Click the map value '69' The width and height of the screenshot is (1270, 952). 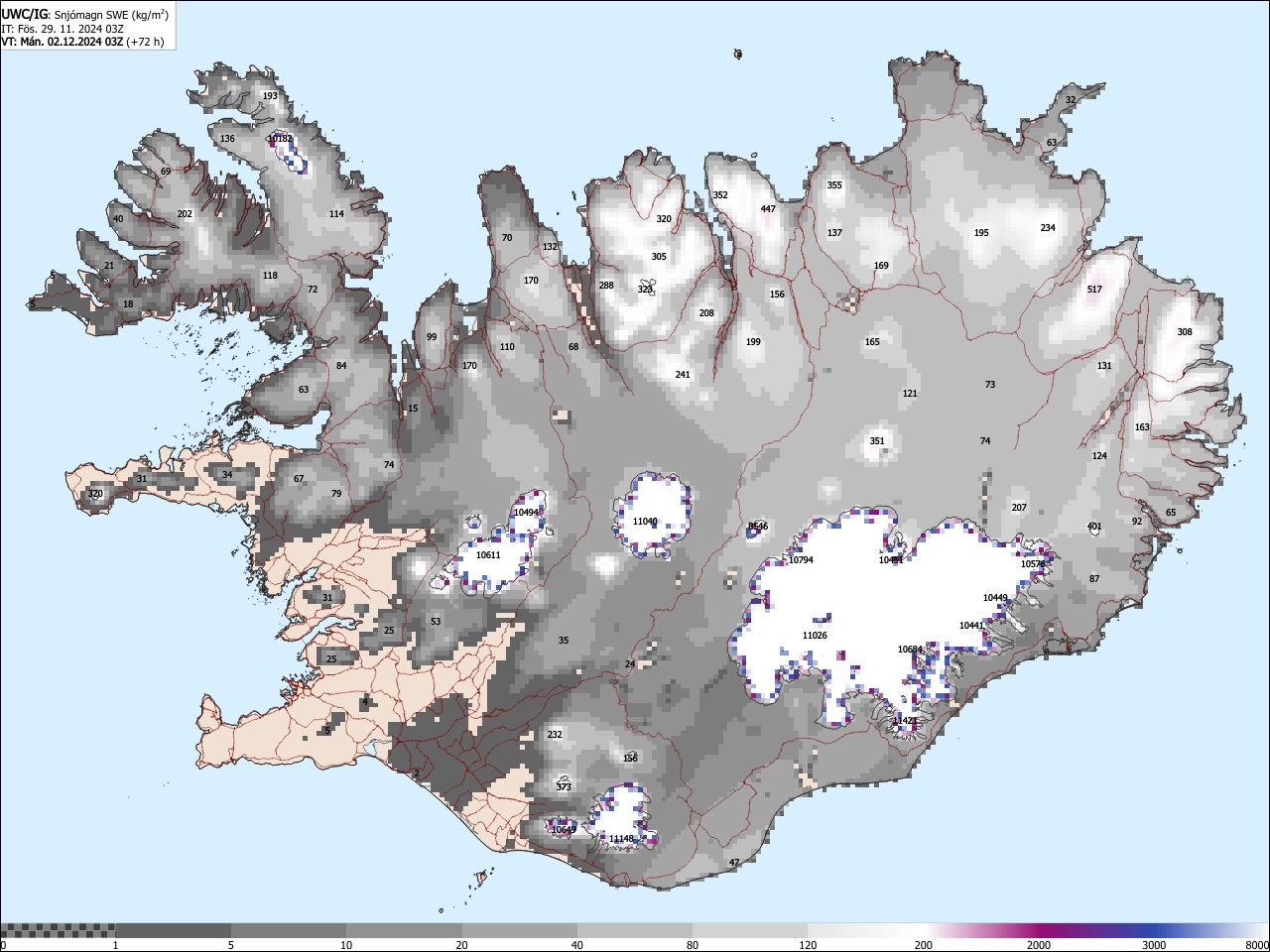pyautogui.click(x=166, y=172)
